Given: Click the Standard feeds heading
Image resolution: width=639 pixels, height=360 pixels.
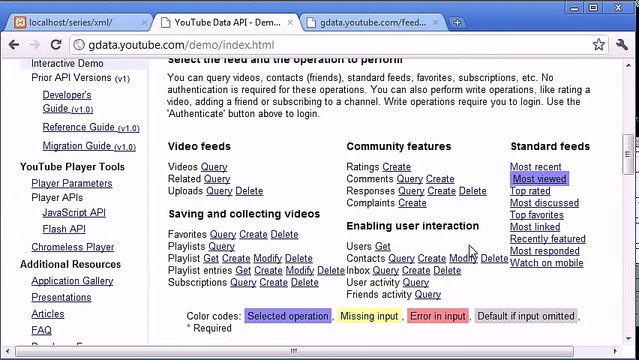Looking at the screenshot, I should [550, 146].
